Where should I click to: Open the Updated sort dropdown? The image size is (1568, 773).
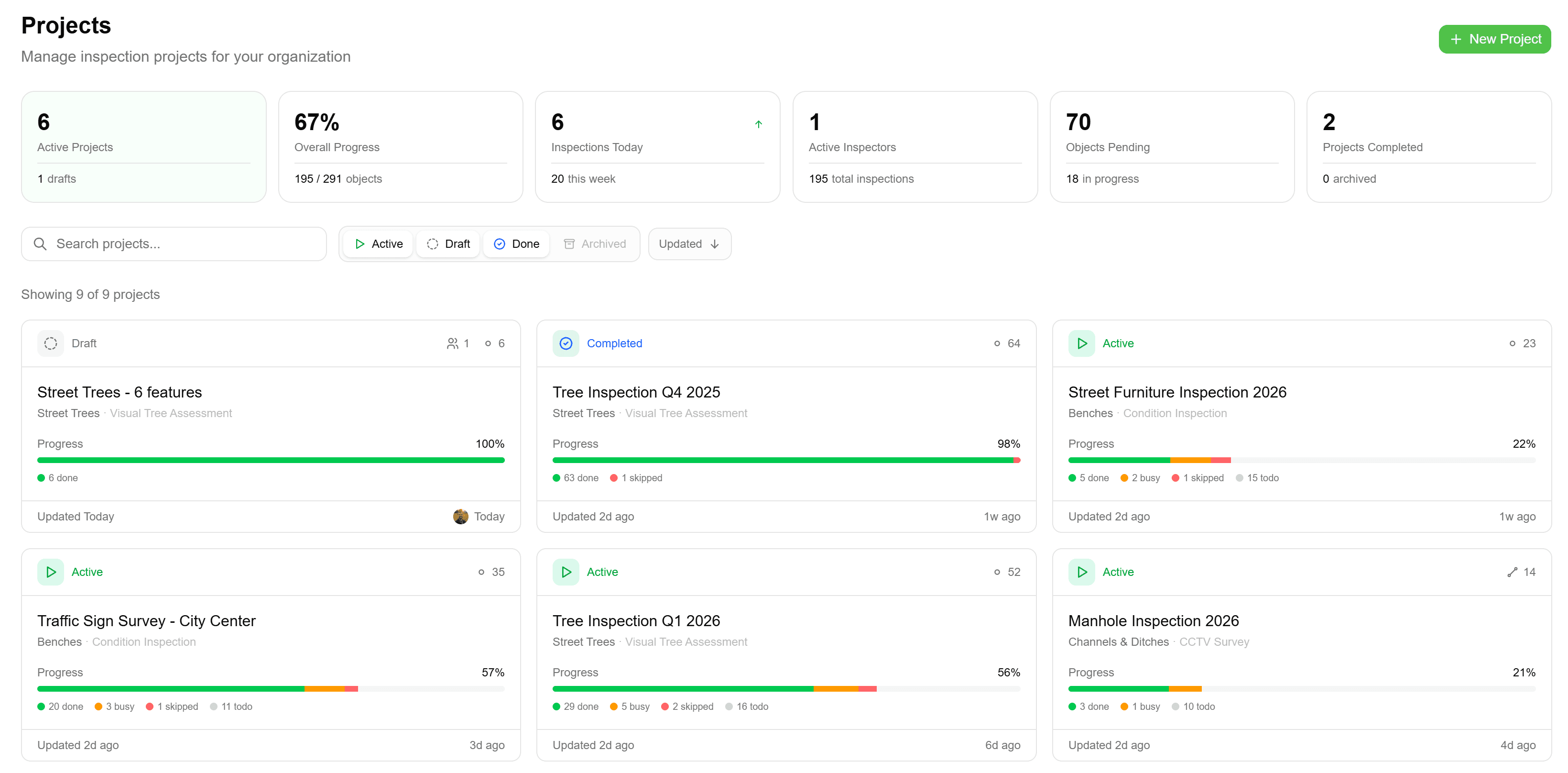[x=689, y=243]
